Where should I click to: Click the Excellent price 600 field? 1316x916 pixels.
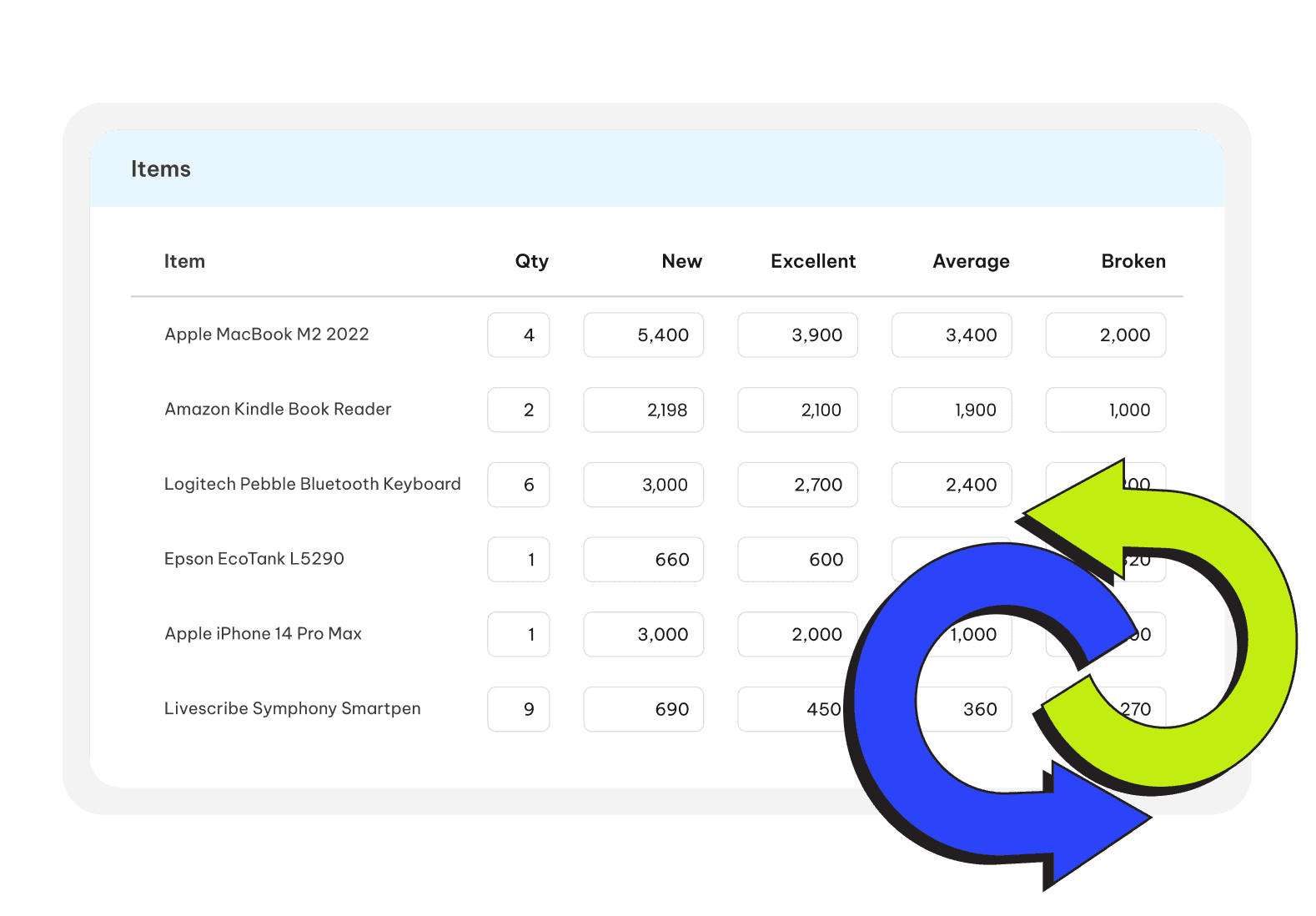point(797,559)
